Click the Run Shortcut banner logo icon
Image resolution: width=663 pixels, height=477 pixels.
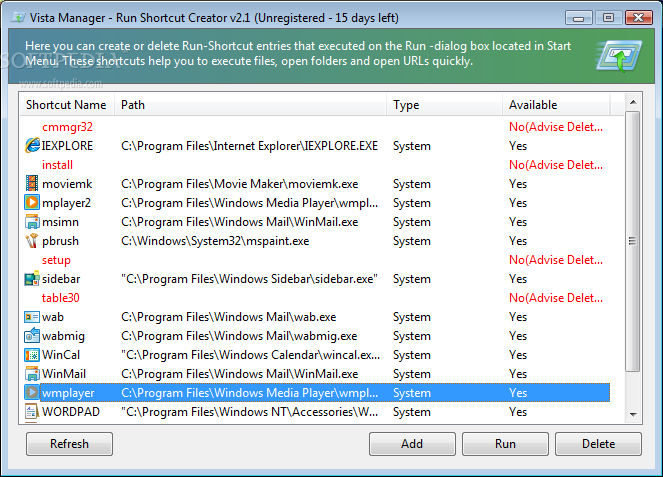tap(619, 56)
